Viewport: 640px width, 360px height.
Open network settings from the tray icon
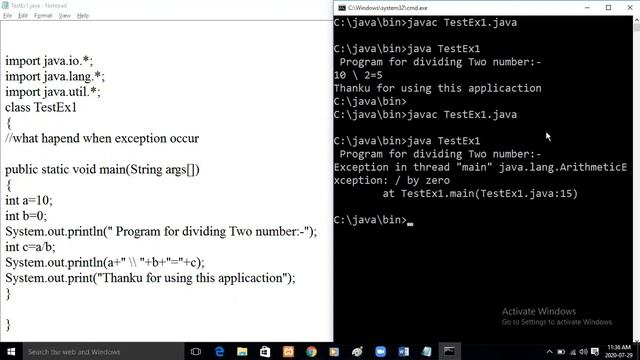pos(573,352)
